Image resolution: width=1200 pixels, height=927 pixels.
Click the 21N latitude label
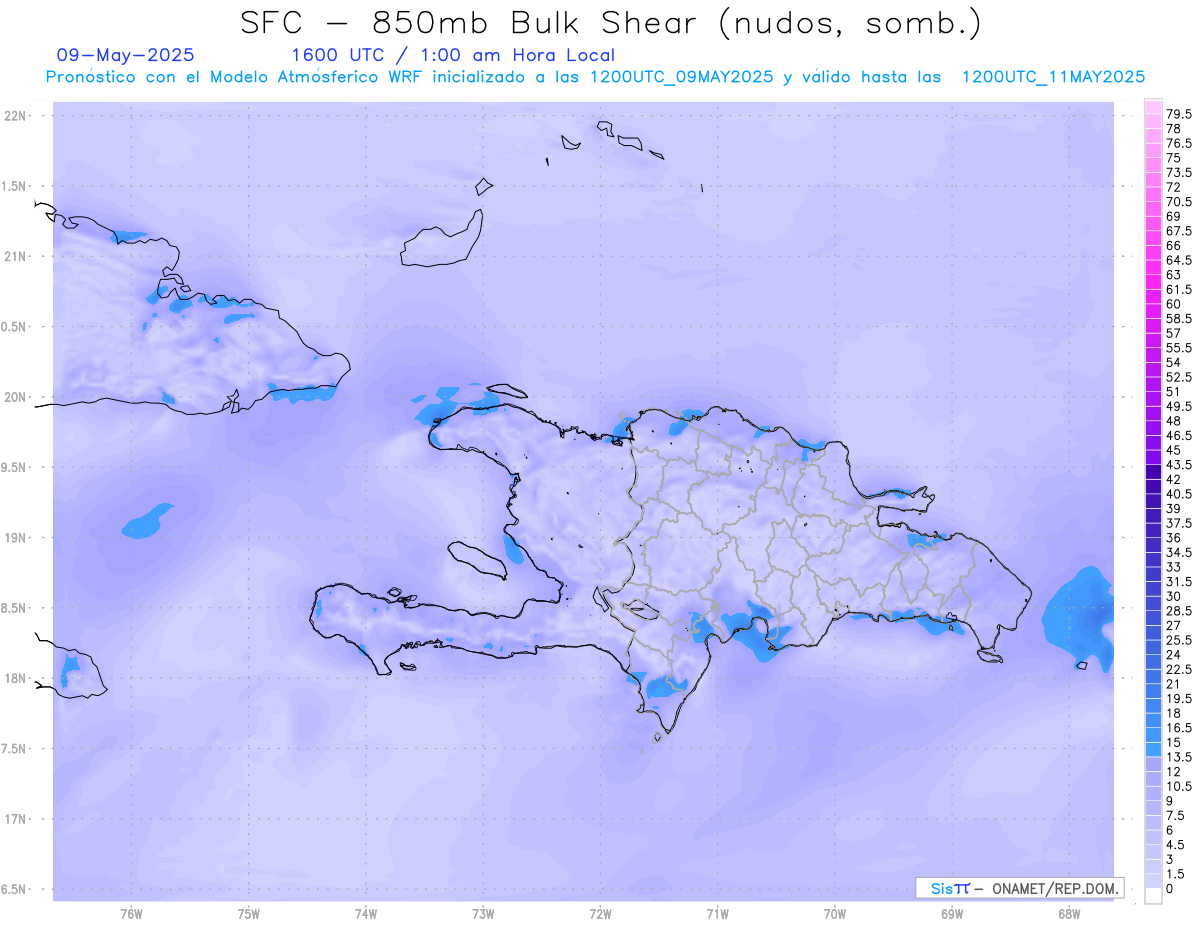[16, 256]
